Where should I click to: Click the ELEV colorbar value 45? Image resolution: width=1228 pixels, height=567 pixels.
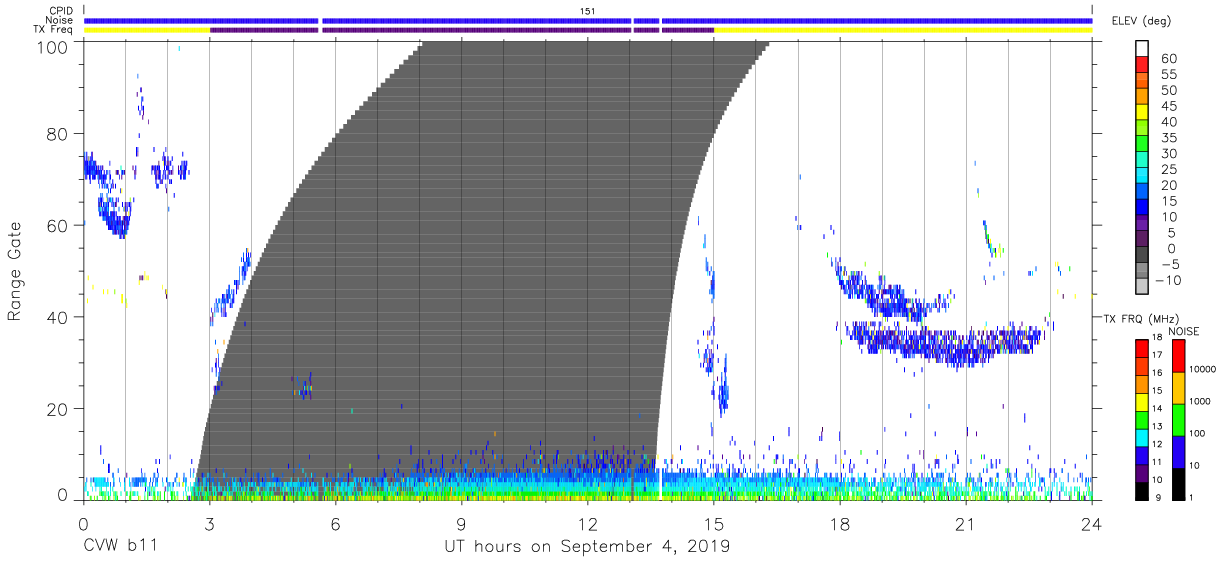click(1167, 106)
